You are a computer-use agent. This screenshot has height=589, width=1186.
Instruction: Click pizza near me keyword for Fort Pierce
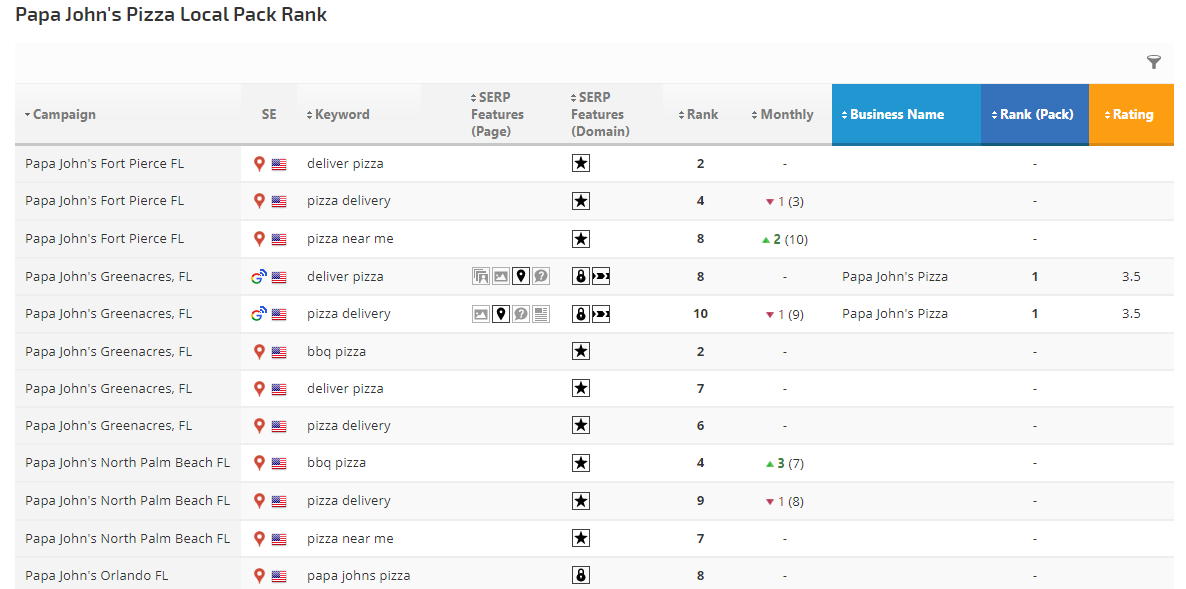pos(350,239)
